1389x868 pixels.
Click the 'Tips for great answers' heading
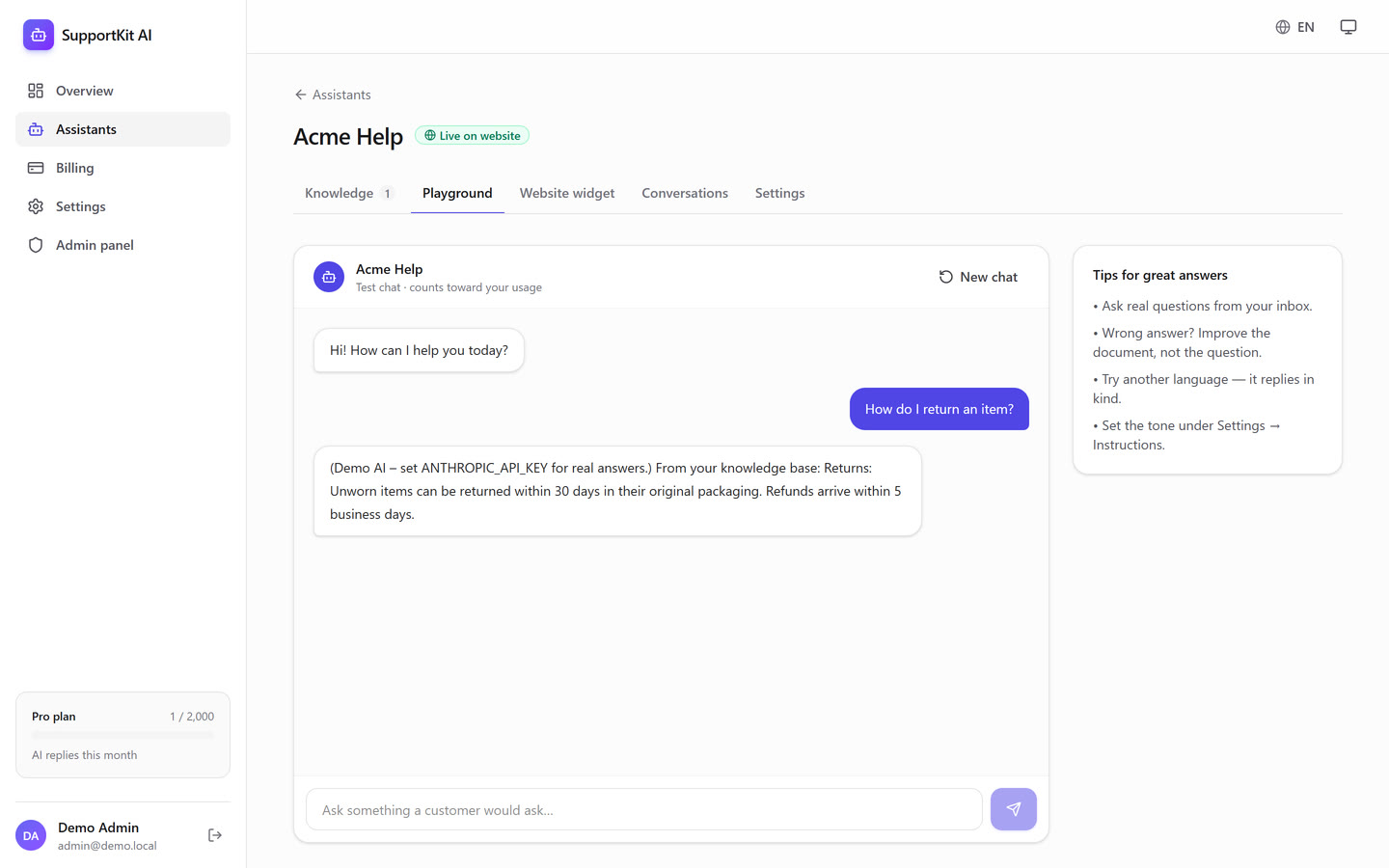pyautogui.click(x=1160, y=275)
